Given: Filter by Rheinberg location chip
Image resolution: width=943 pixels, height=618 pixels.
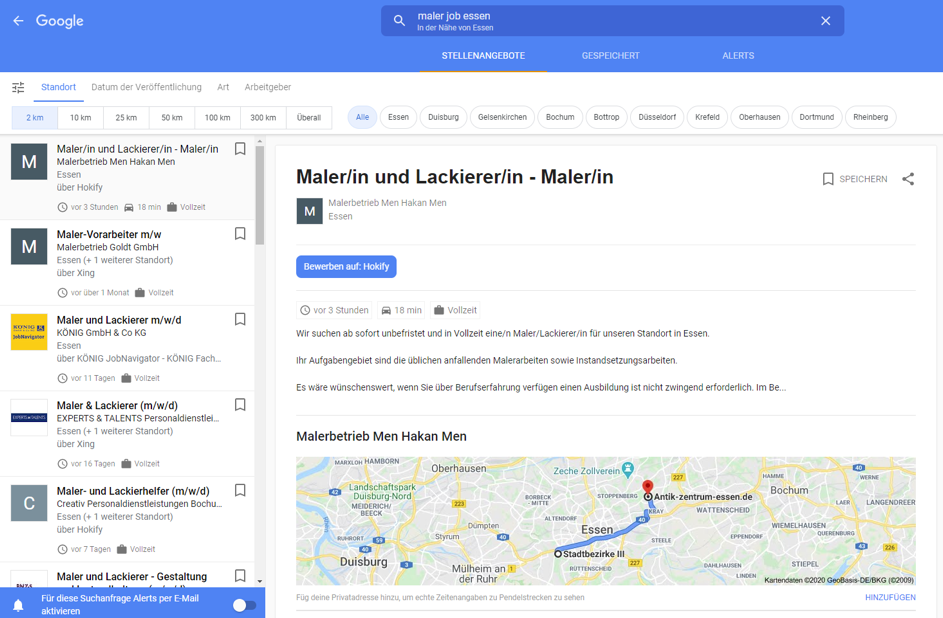Looking at the screenshot, I should click(x=870, y=117).
